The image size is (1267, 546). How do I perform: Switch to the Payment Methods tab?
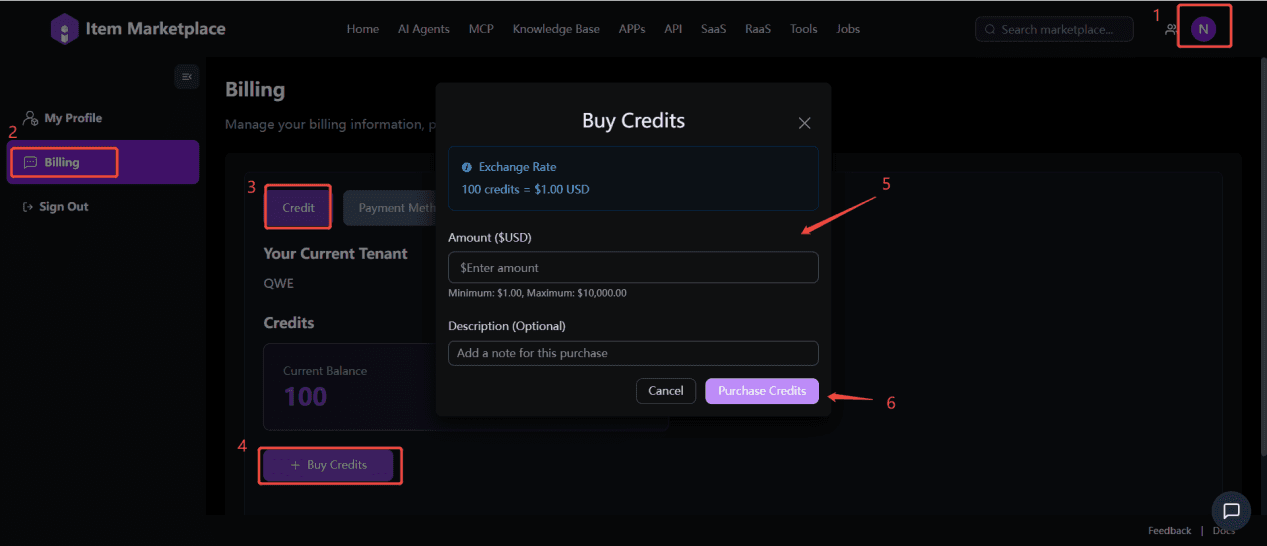point(390,208)
